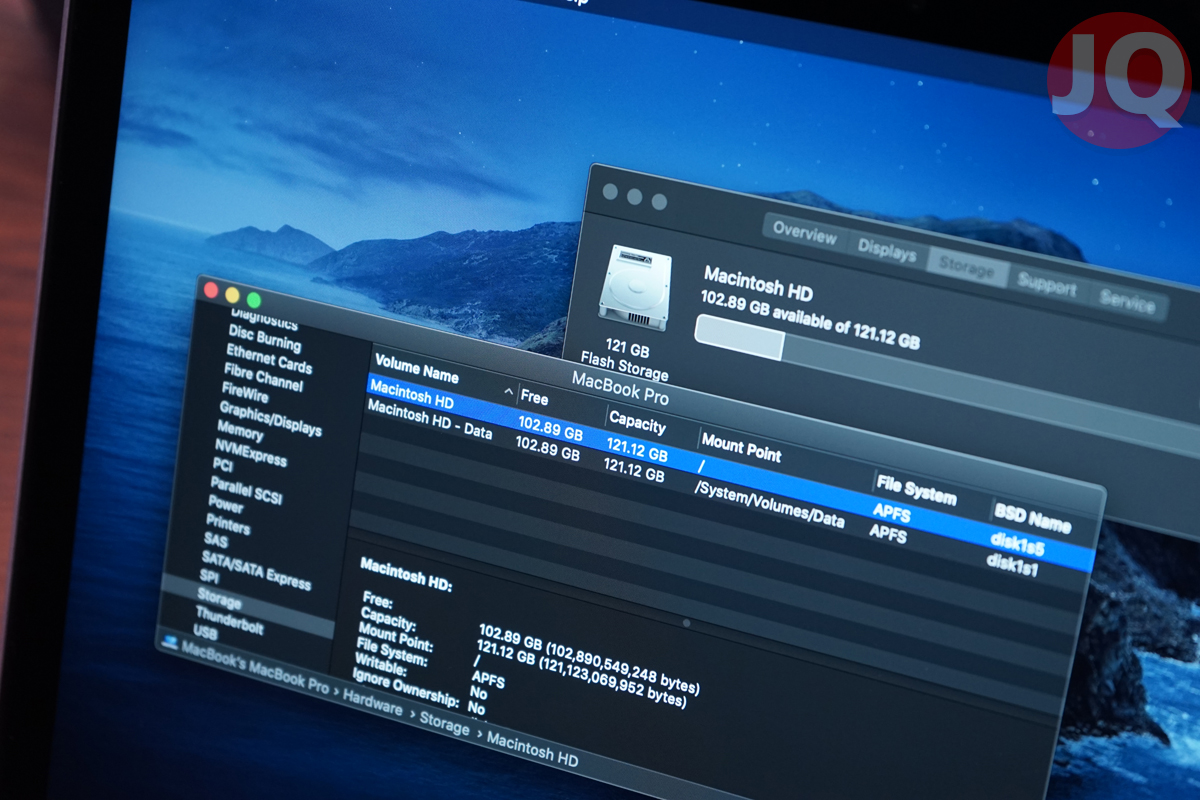Select SAS in the sidebar
Image resolution: width=1200 pixels, height=800 pixels.
[216, 540]
